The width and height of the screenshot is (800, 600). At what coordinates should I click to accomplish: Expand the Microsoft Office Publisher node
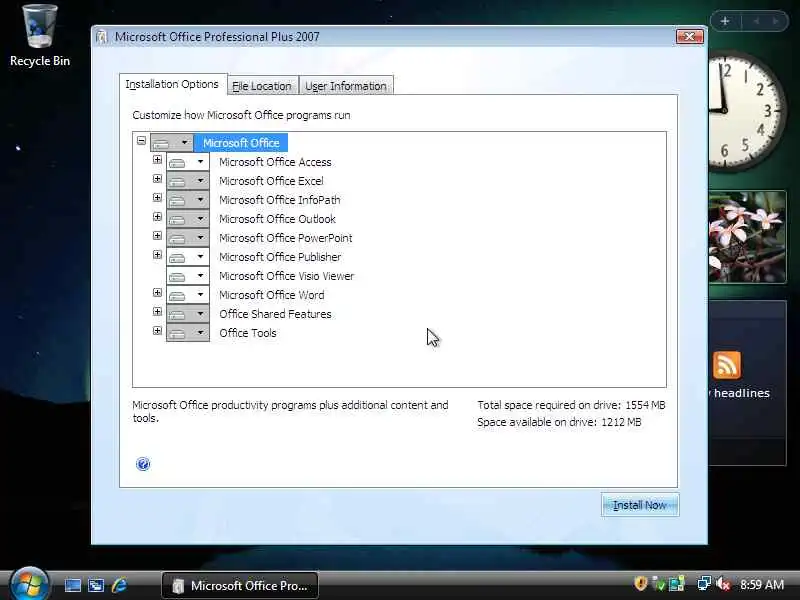pos(157,255)
